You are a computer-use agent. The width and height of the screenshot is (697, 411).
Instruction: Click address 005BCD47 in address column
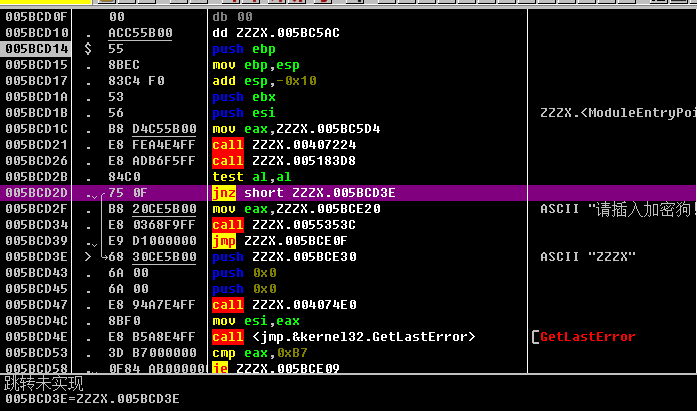37,305
